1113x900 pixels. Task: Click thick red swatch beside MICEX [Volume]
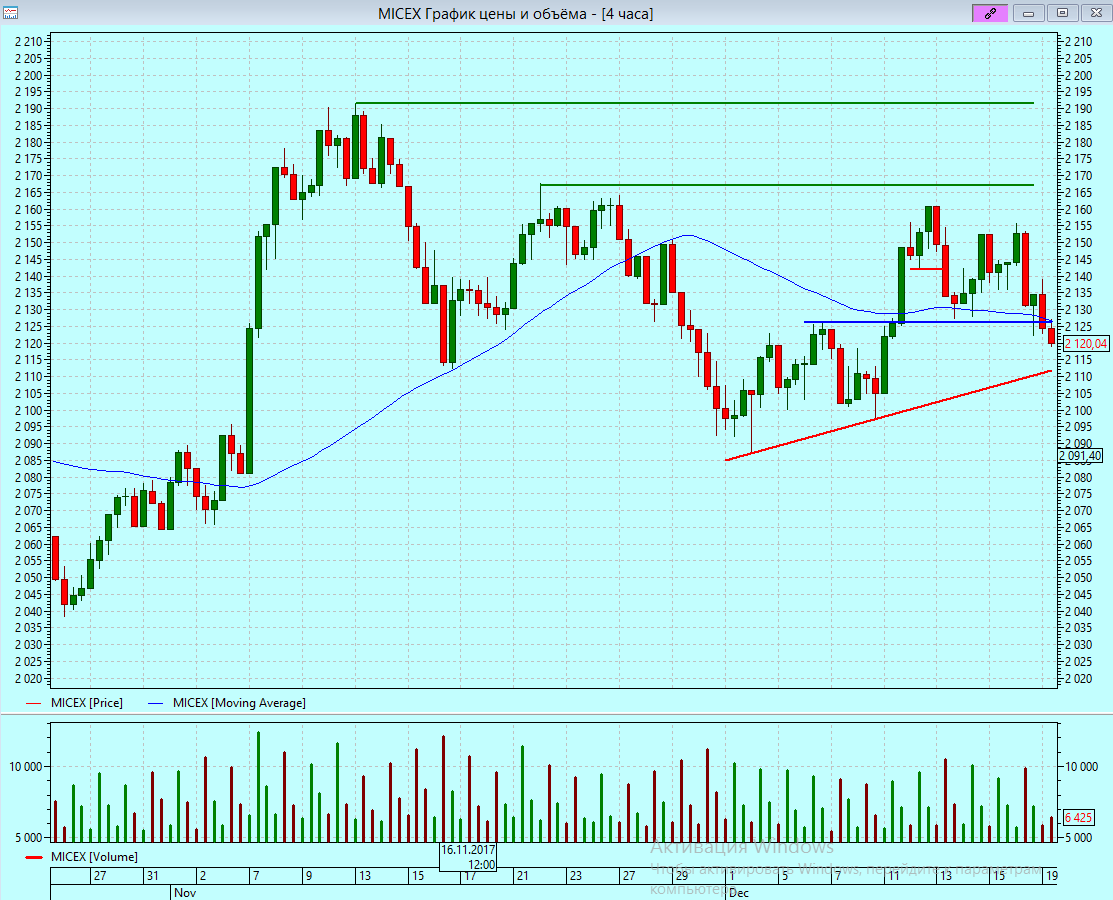[34, 857]
